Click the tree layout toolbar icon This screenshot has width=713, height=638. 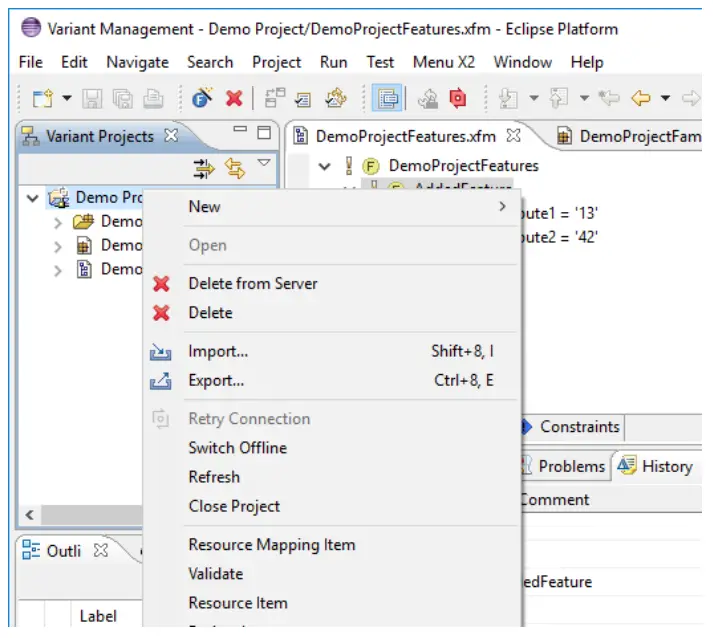[x=275, y=98]
